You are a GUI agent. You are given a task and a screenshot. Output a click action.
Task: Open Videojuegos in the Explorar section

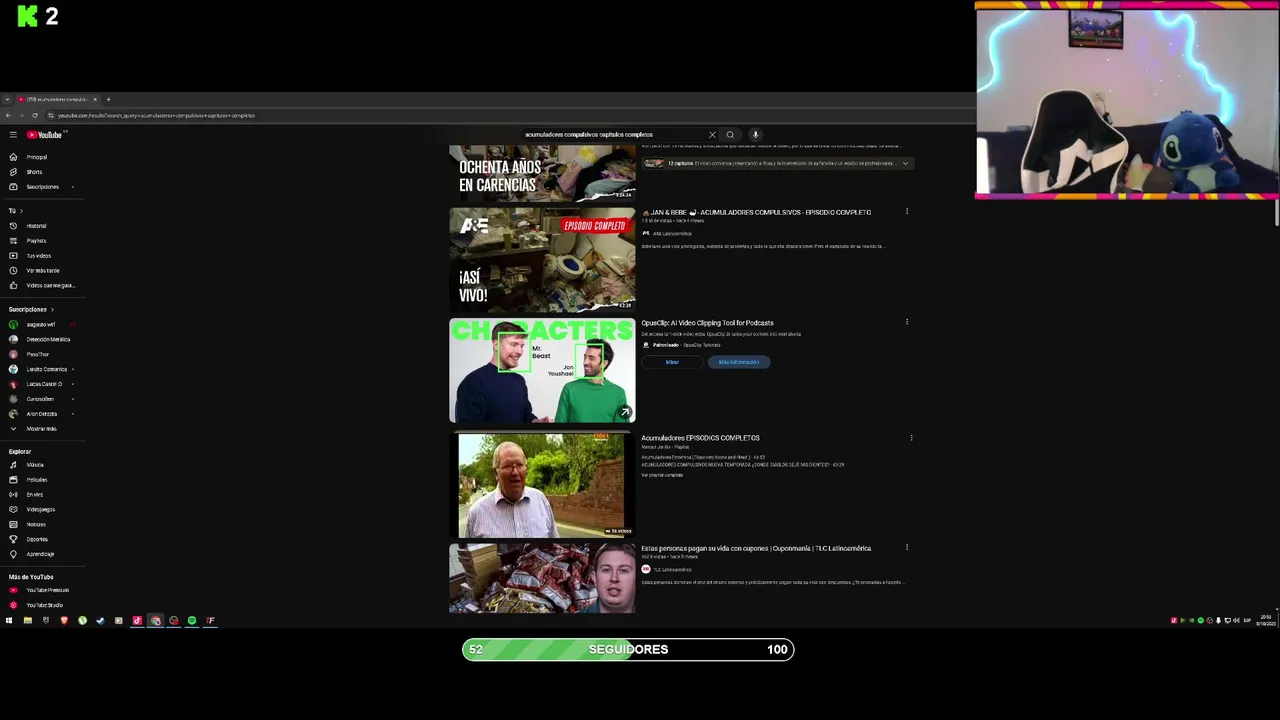click(40, 510)
